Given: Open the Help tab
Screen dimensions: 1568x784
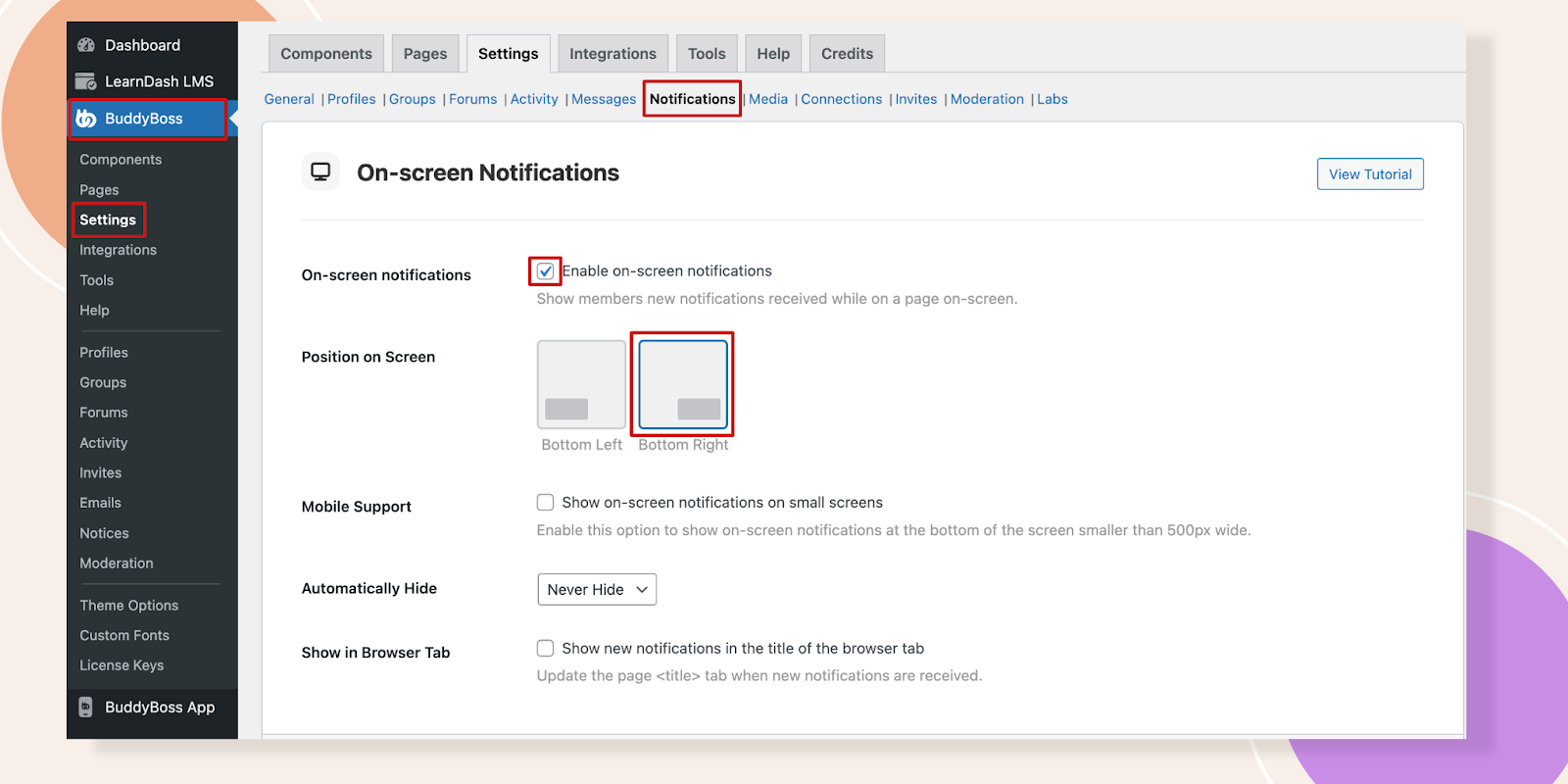Looking at the screenshot, I should [773, 54].
